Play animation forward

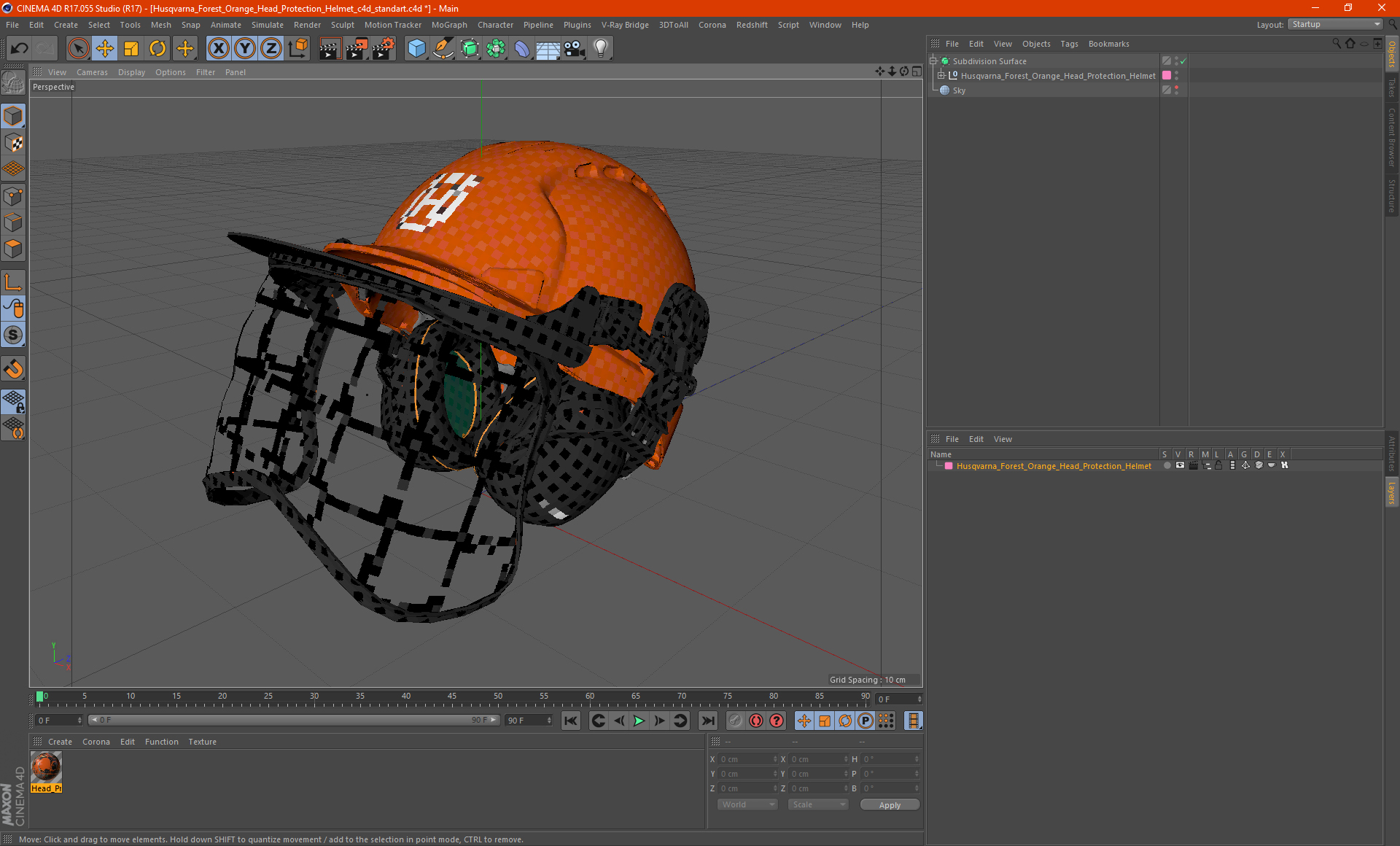(x=639, y=721)
